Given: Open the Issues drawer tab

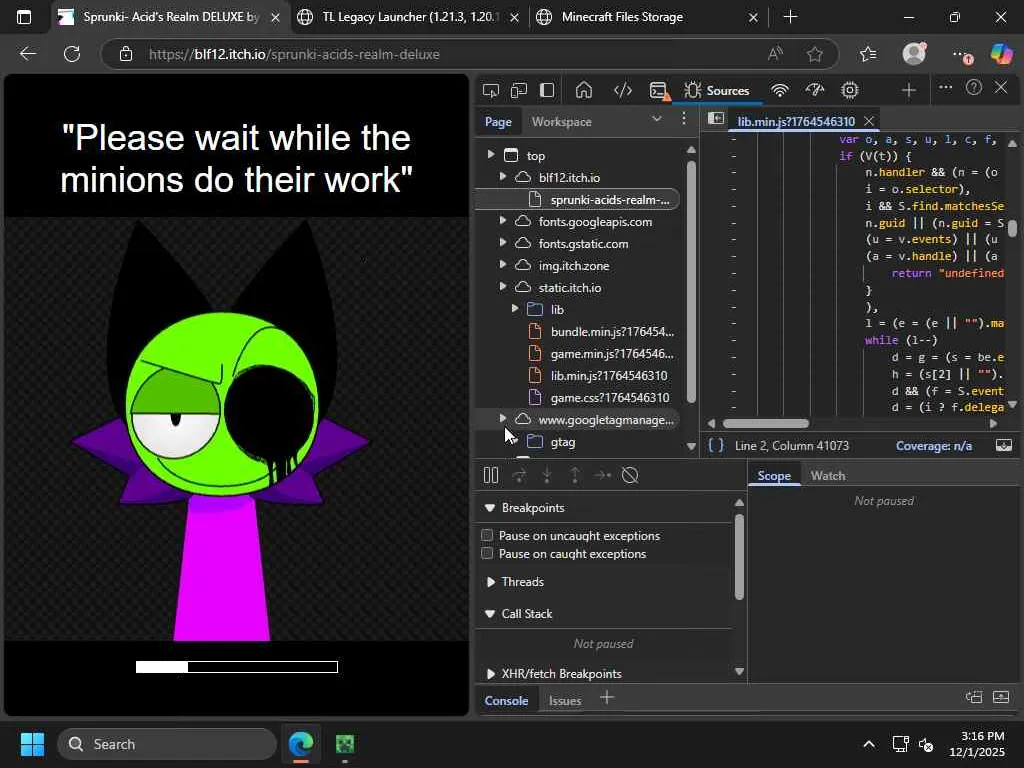Looking at the screenshot, I should [x=565, y=701].
